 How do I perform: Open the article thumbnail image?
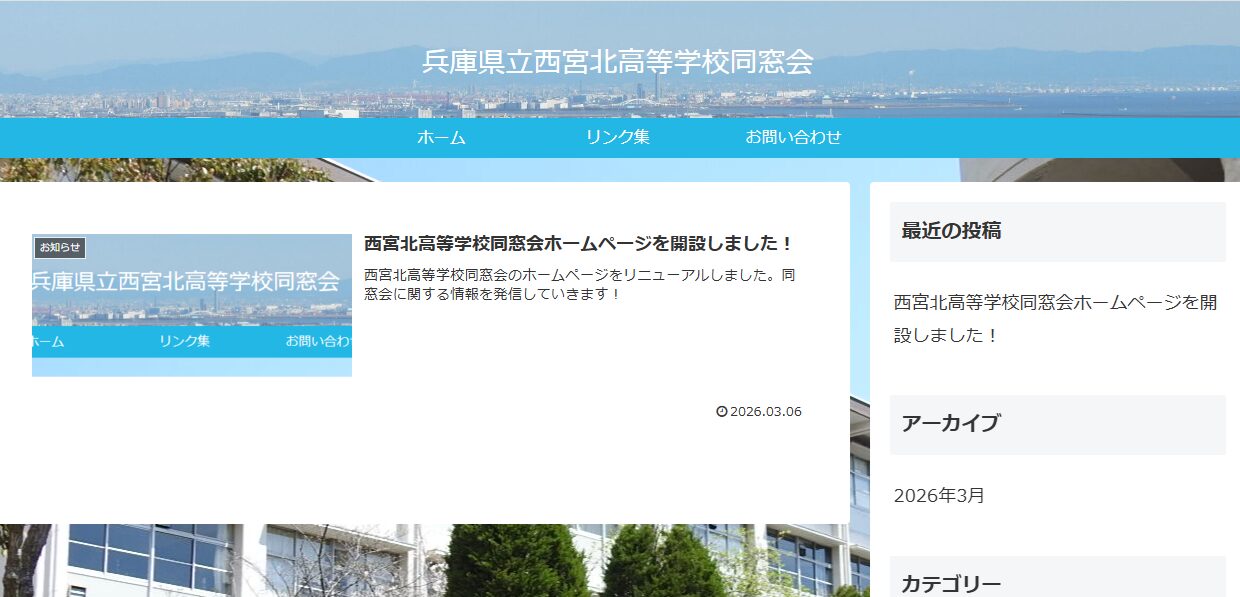click(192, 305)
